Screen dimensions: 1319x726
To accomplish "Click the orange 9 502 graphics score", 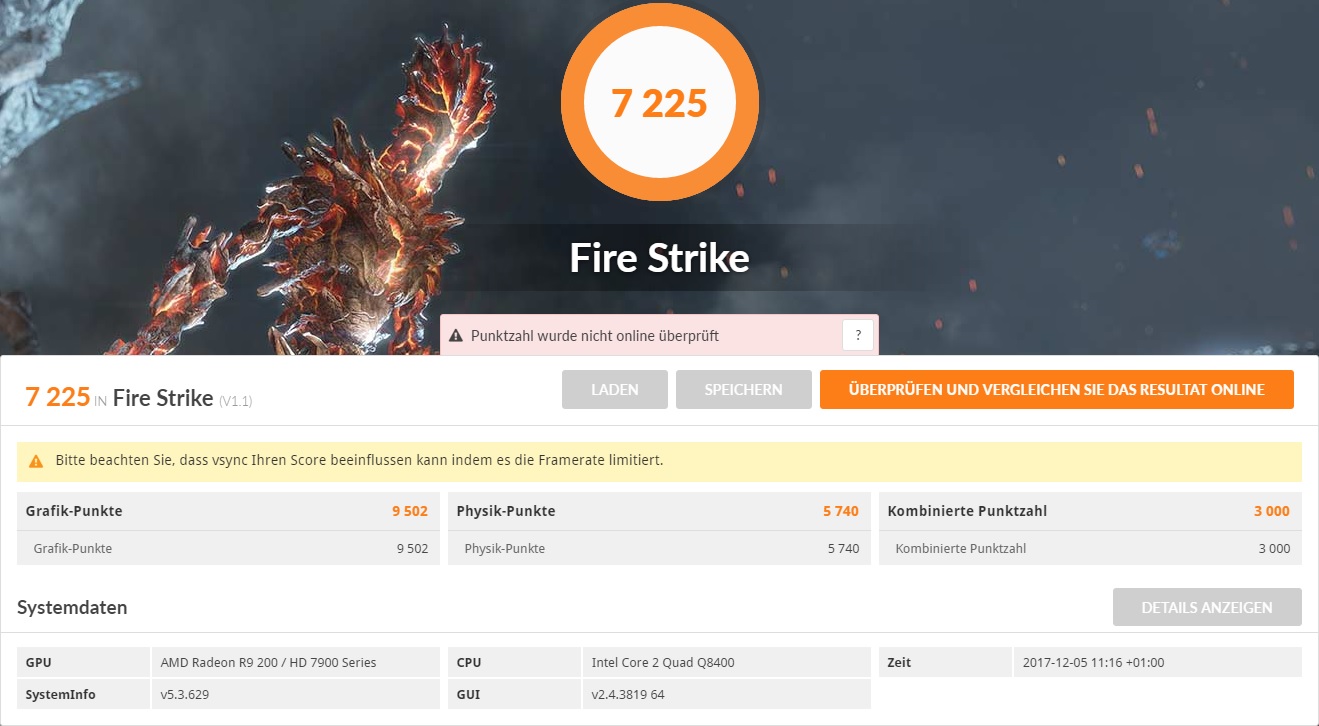I will point(410,511).
